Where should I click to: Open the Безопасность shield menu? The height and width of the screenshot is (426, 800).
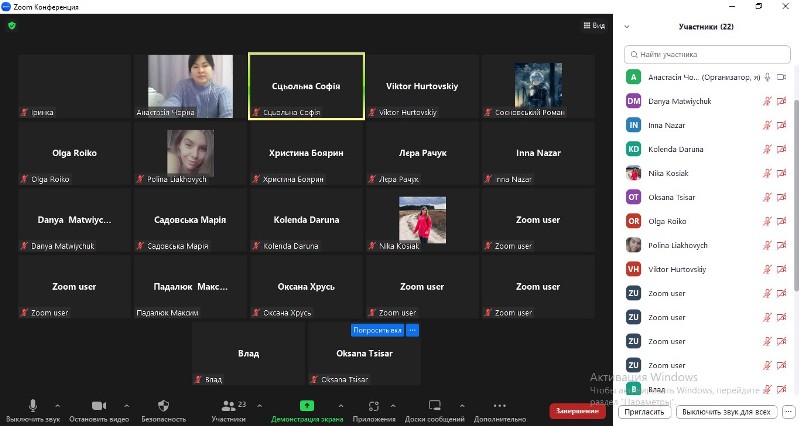tap(163, 406)
